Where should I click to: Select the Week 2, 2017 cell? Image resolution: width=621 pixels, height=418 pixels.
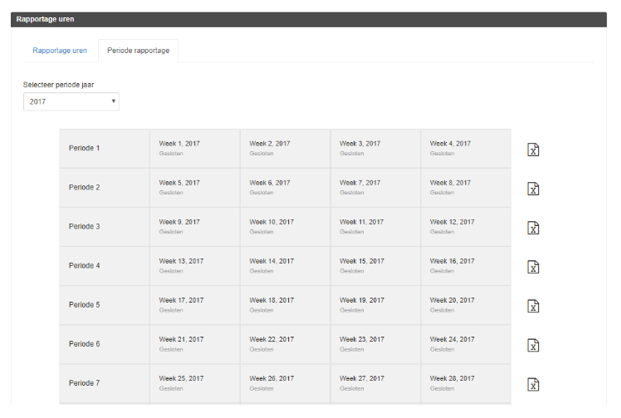point(285,149)
